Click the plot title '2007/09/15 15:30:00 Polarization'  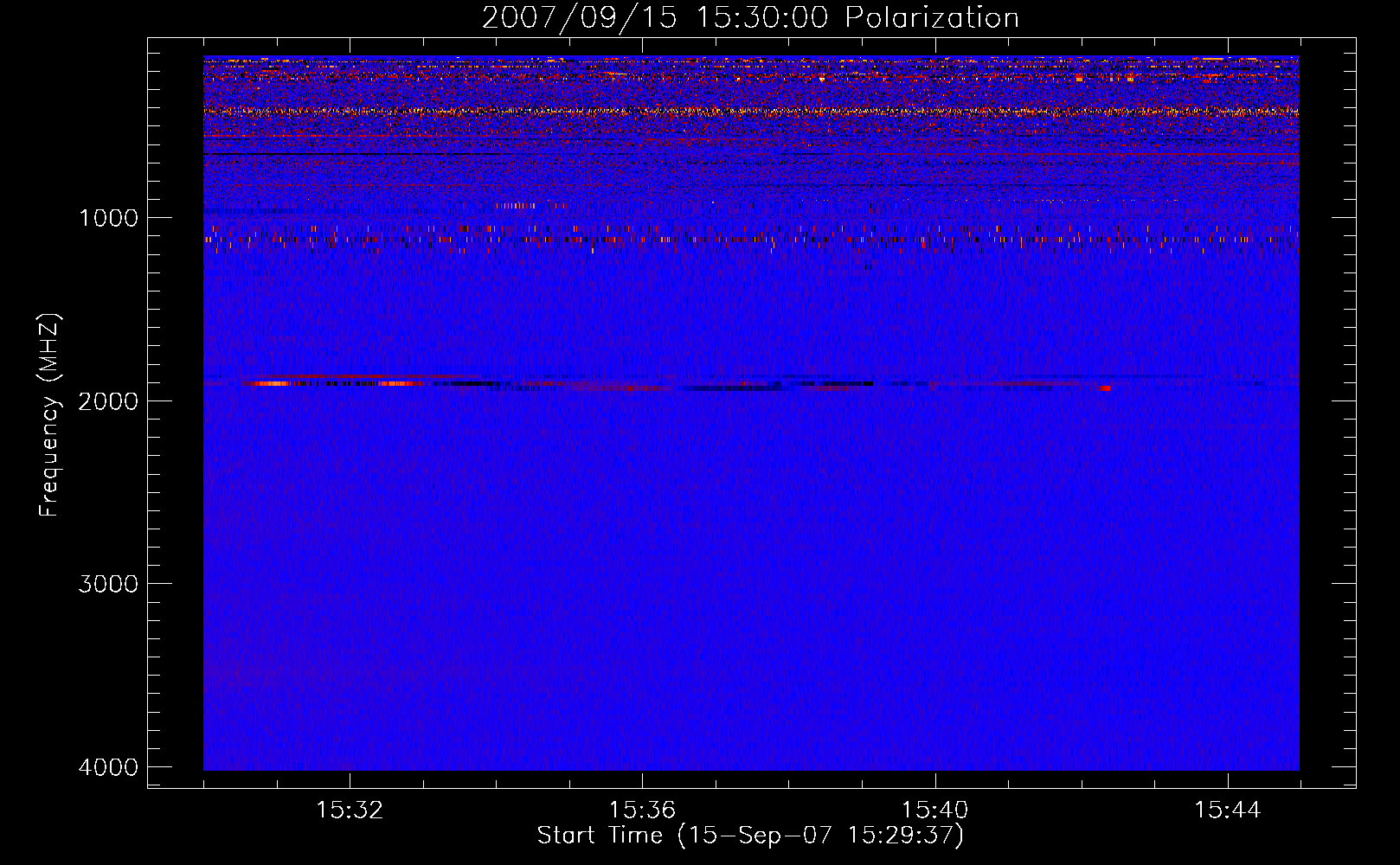coord(750,17)
